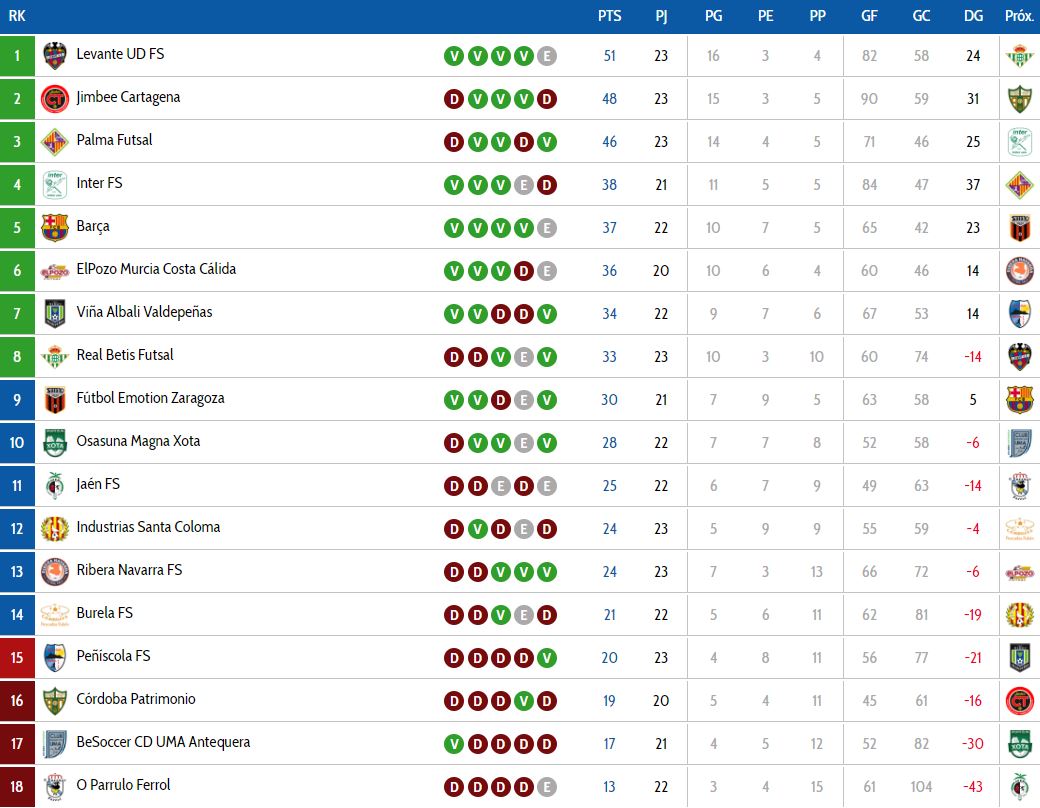Click the ElPozo Murcia team crest

coord(55,271)
